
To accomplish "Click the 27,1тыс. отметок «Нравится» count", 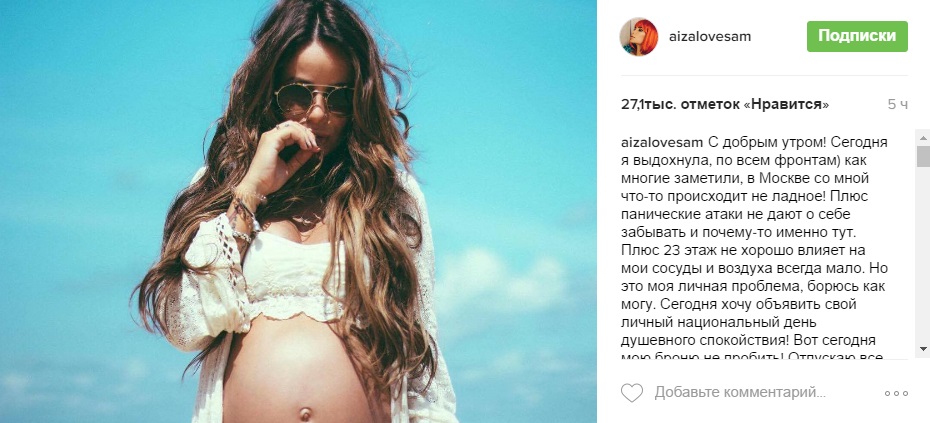I will pos(725,105).
